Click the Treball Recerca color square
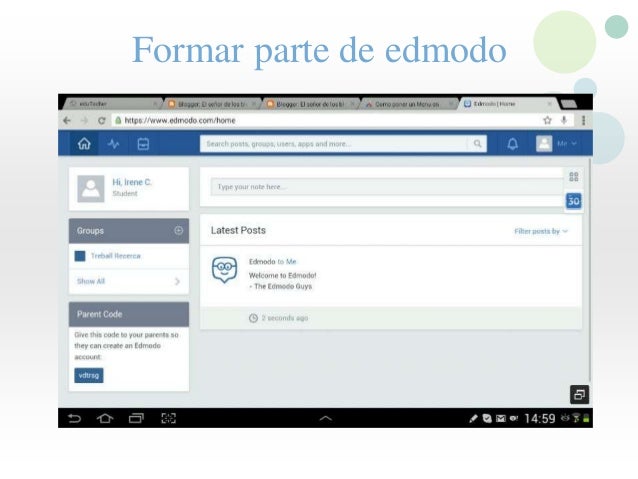 (80, 256)
